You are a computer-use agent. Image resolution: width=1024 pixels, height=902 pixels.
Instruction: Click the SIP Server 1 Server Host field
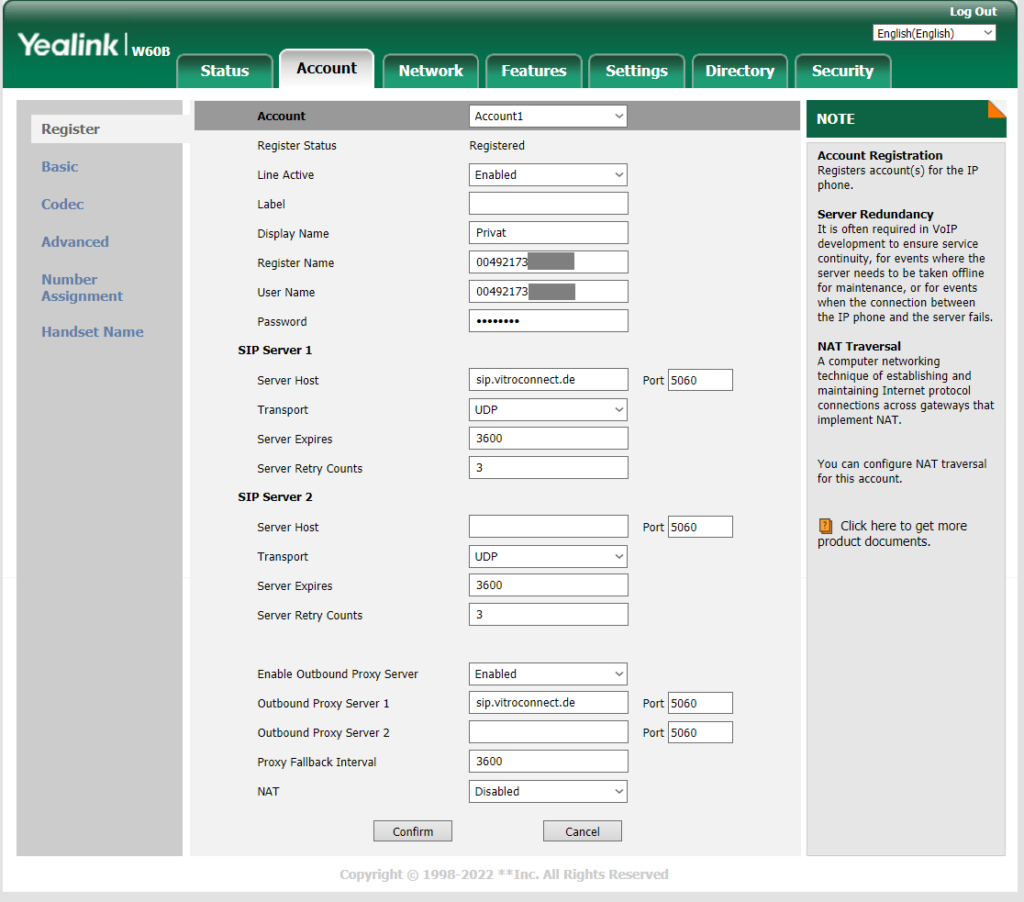548,380
